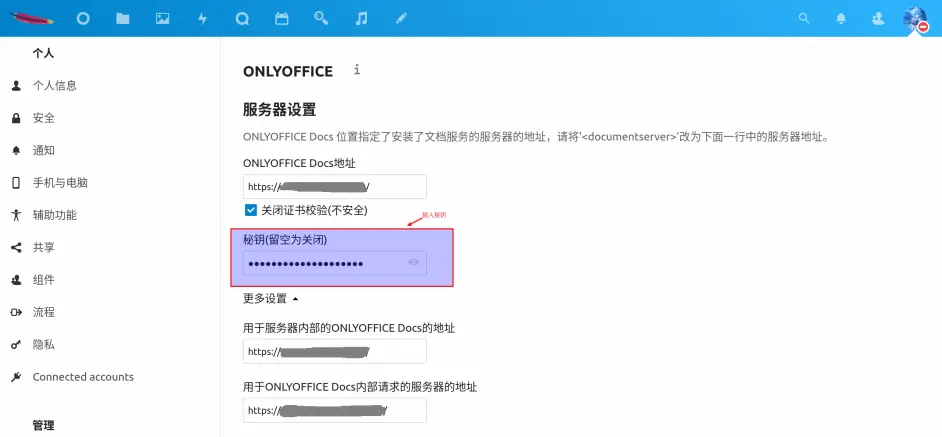The width and height of the screenshot is (942, 437).
Task: Open the Music note app icon
Action: click(361, 18)
